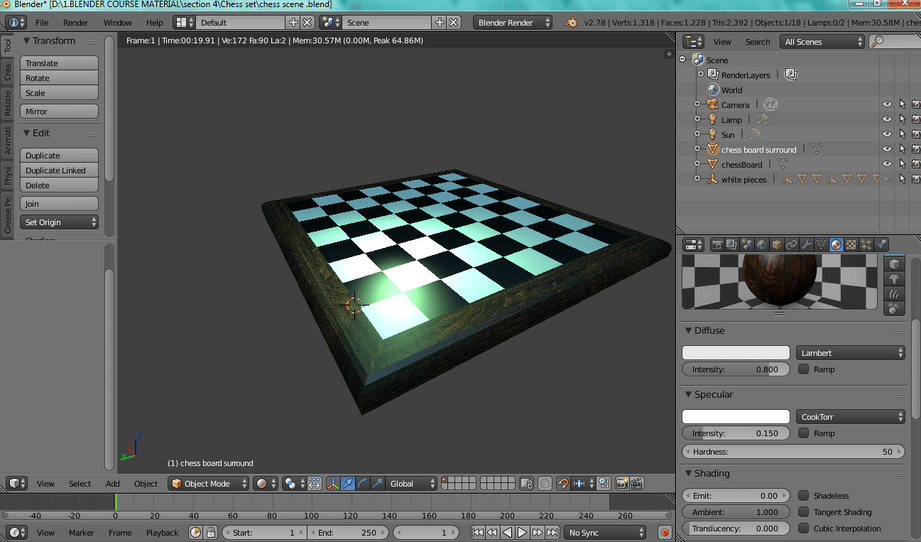Viewport: 921px width, 542px height.
Task: Click the Translate button
Action: click(60, 63)
